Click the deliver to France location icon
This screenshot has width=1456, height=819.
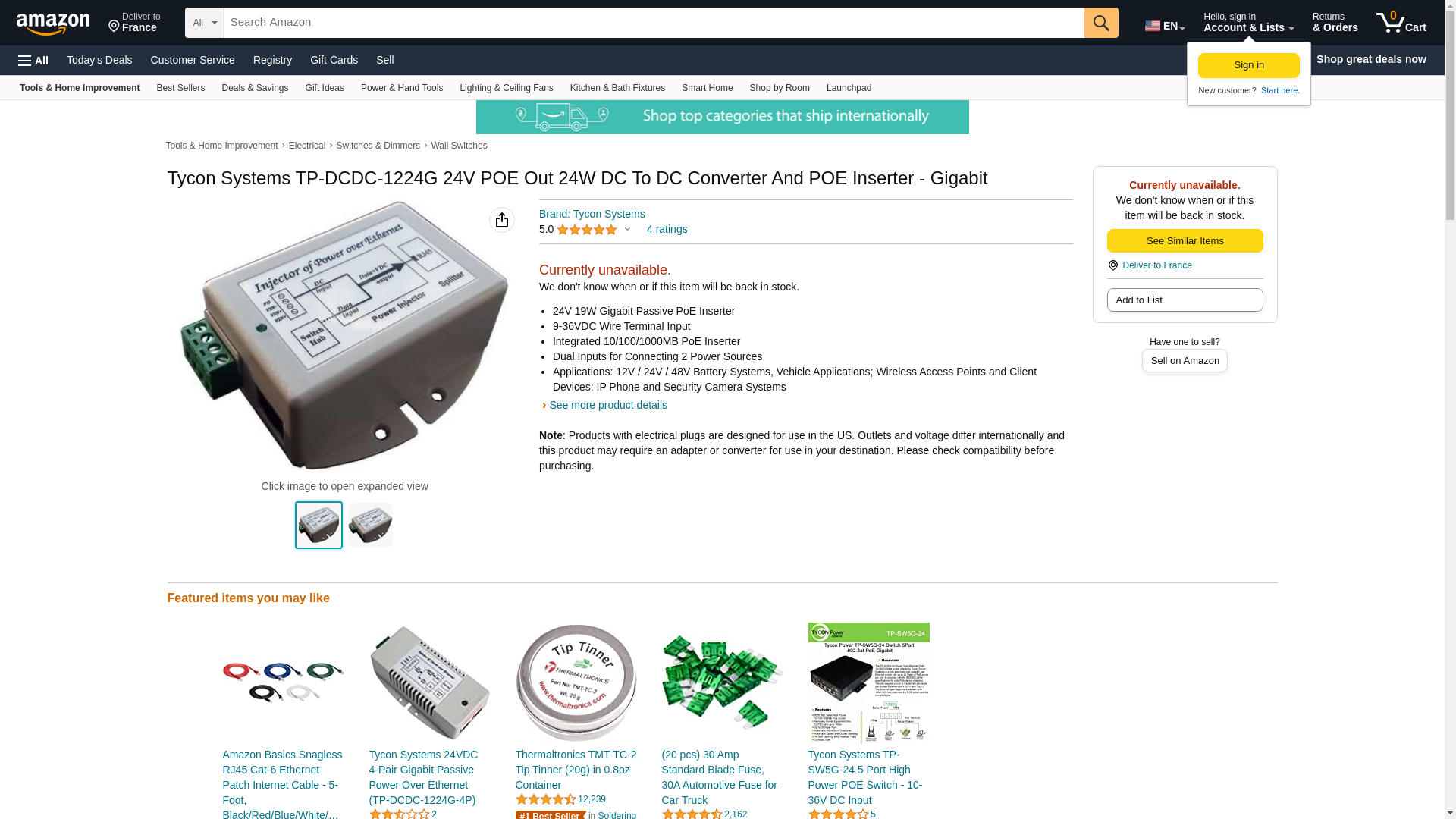point(114,27)
